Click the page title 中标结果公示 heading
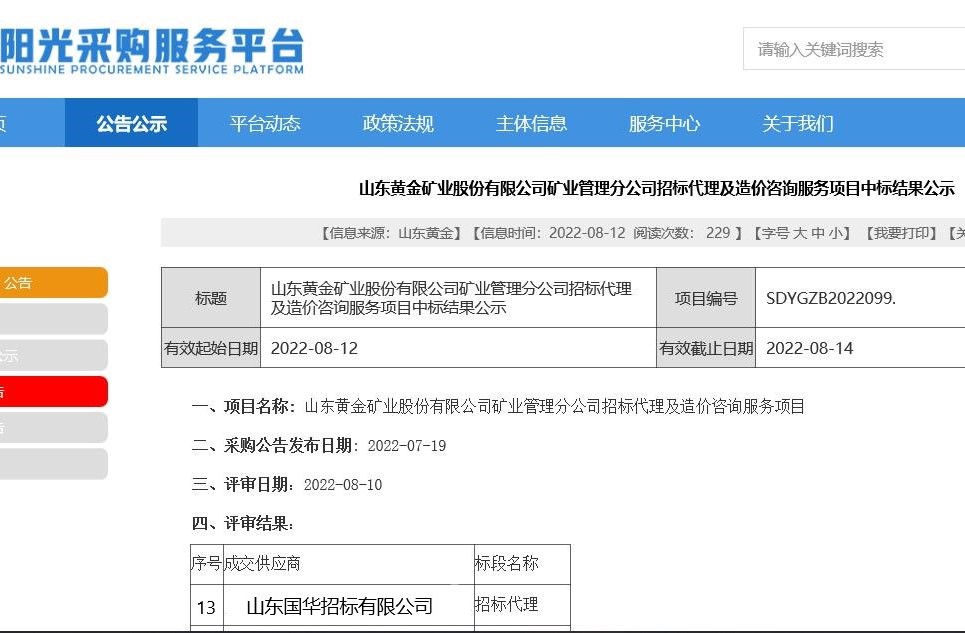965x633 pixels. tap(657, 188)
